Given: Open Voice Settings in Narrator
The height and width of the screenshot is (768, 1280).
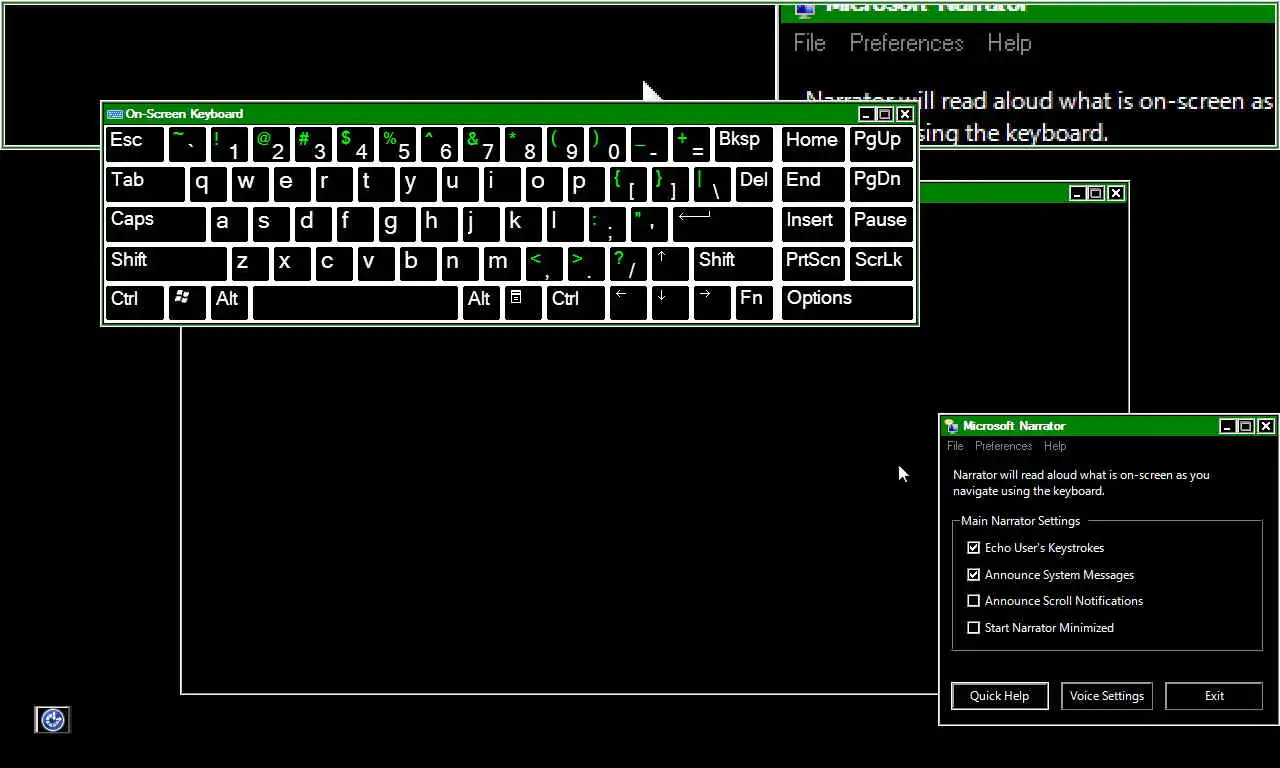Looking at the screenshot, I should (1106, 696).
